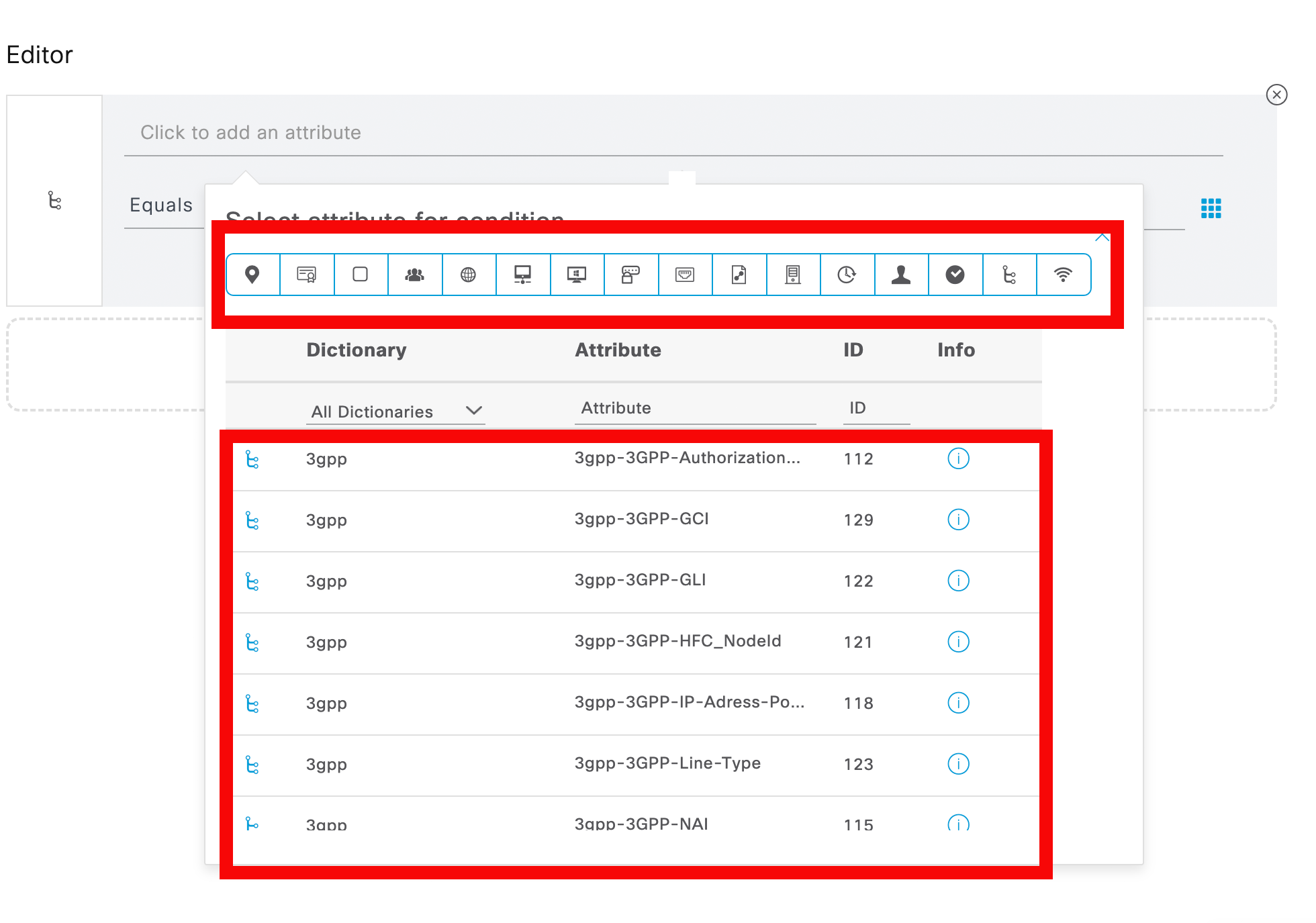The width and height of the screenshot is (1316, 923).
Task: Filter attributes by server tower icon
Action: [x=793, y=275]
